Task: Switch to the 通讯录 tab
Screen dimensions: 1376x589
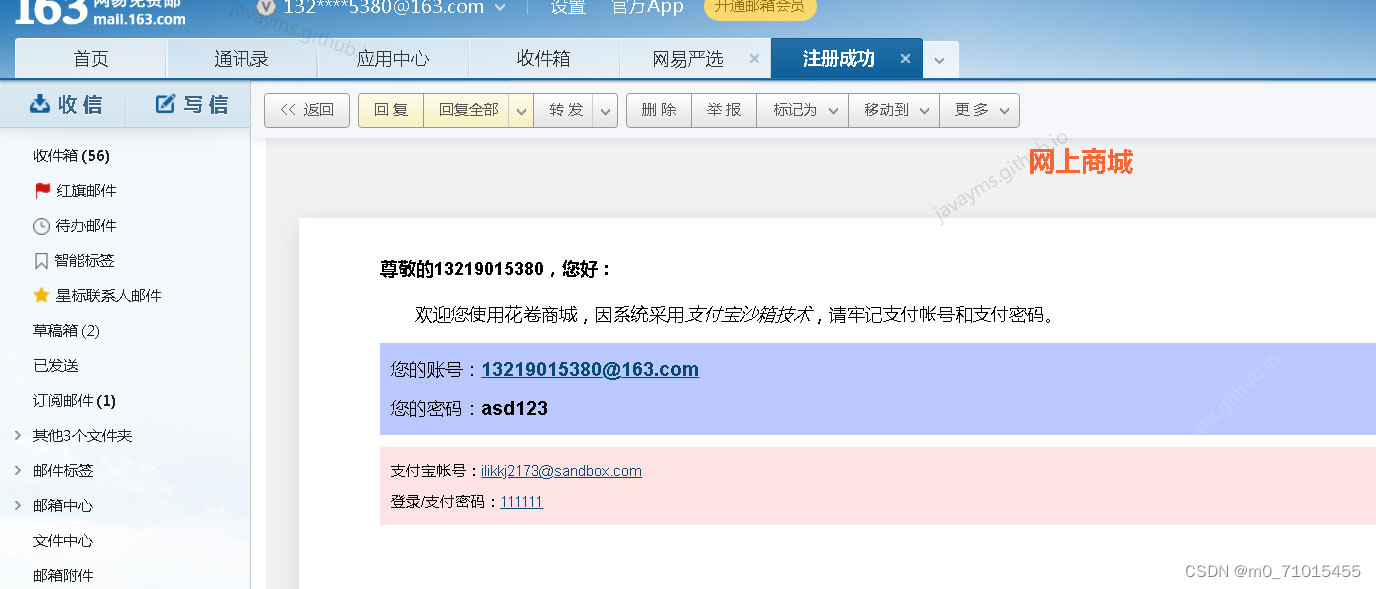Action: [x=242, y=59]
